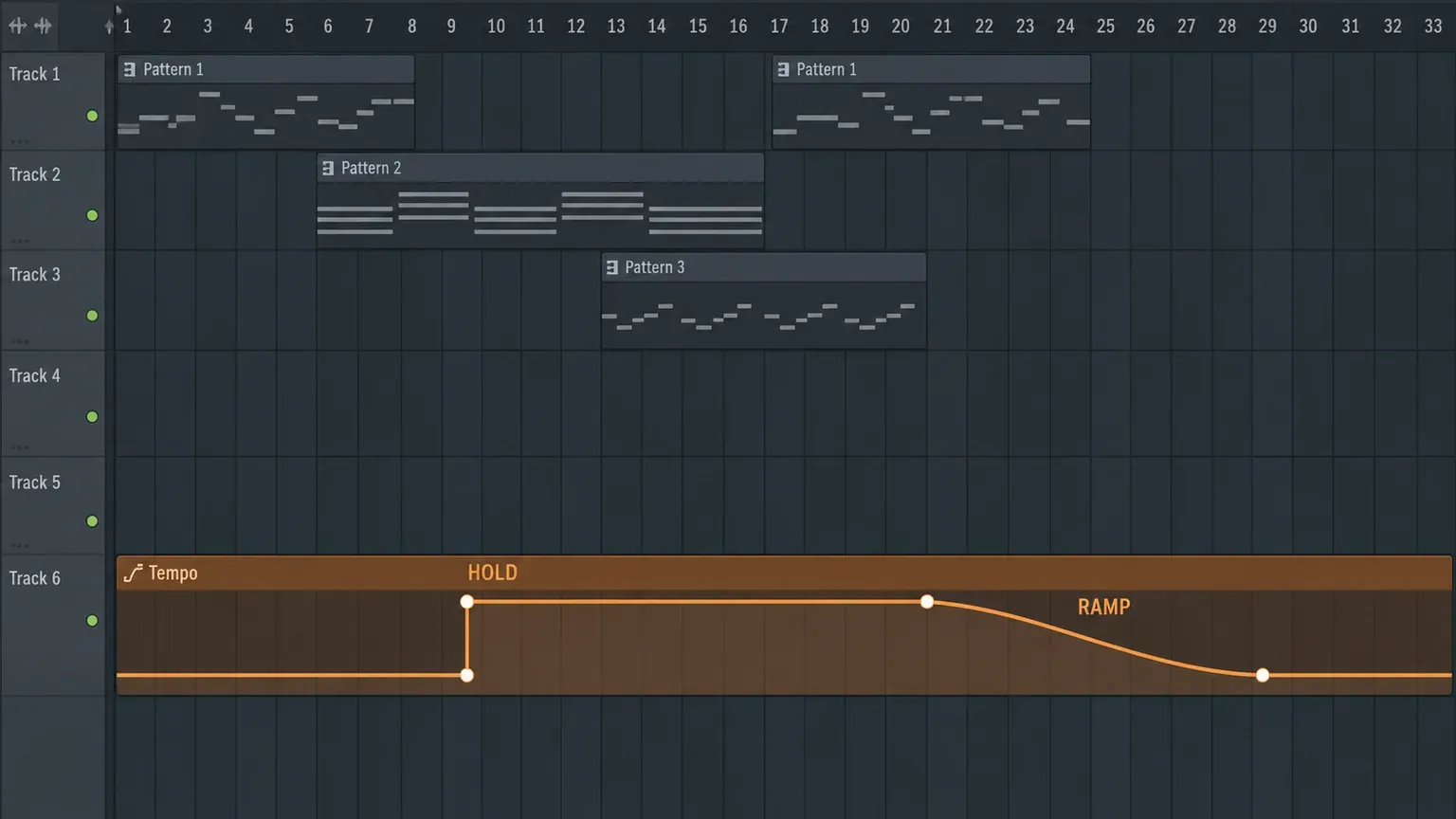Select the upper automation point at bar 9
This screenshot has width=1456, height=819.
[x=466, y=602]
